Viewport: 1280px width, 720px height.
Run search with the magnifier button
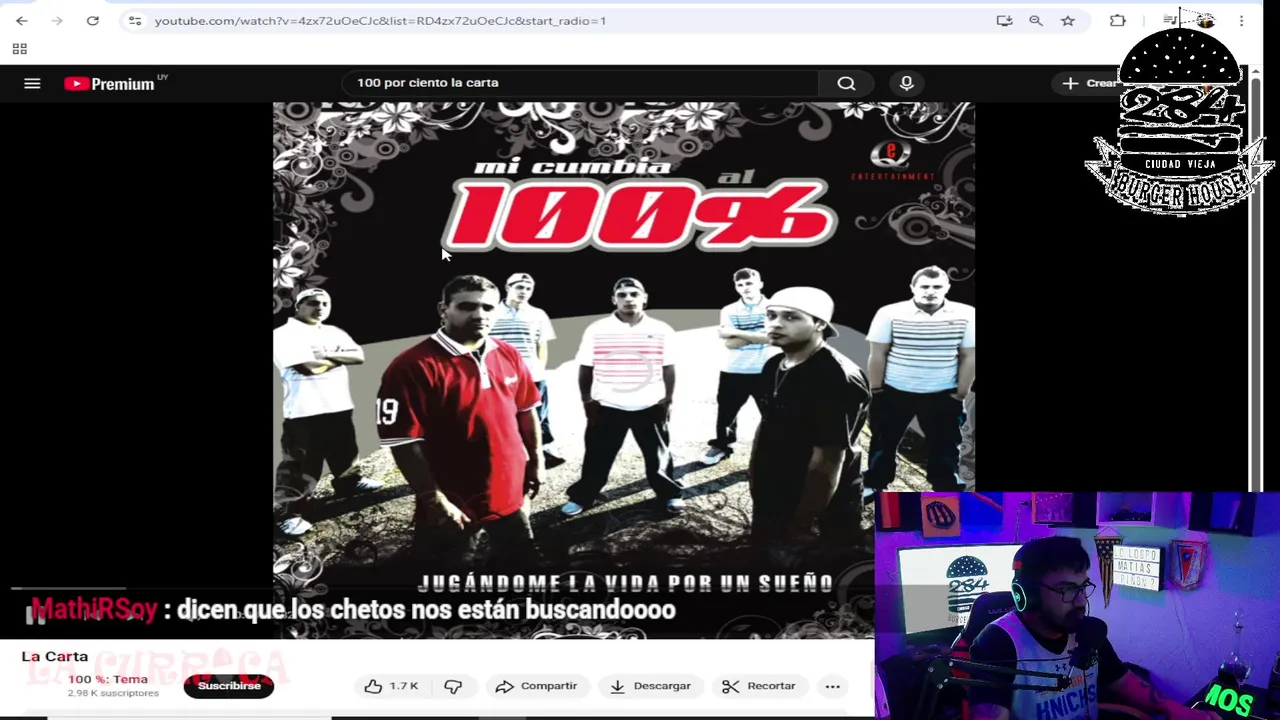point(846,83)
